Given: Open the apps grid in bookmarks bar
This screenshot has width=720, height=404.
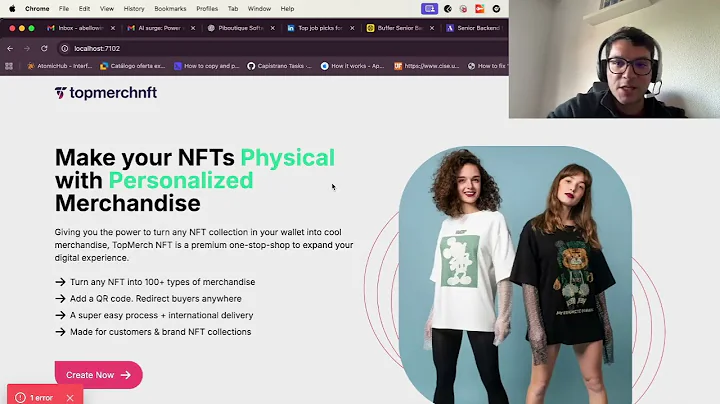Looking at the screenshot, I should (x=9, y=66).
